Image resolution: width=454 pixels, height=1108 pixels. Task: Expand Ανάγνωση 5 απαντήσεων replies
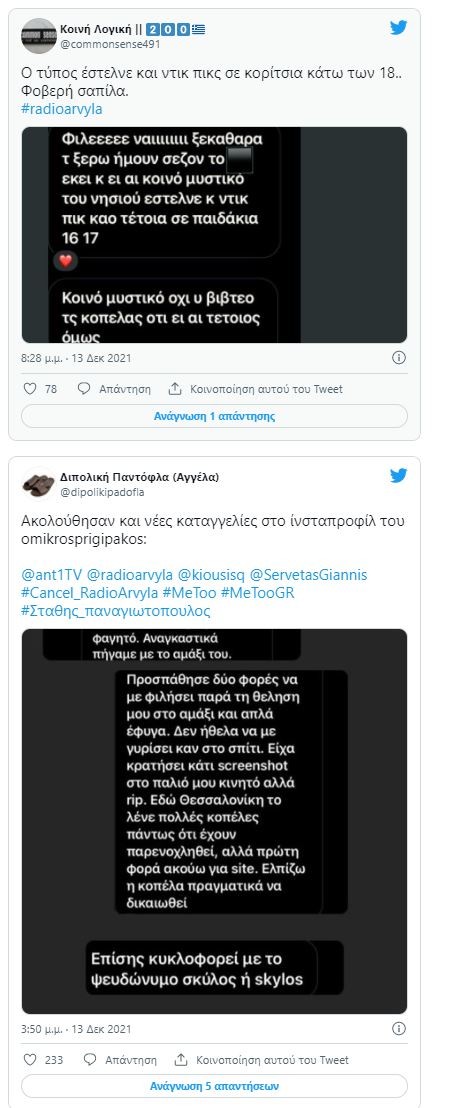(214, 1085)
